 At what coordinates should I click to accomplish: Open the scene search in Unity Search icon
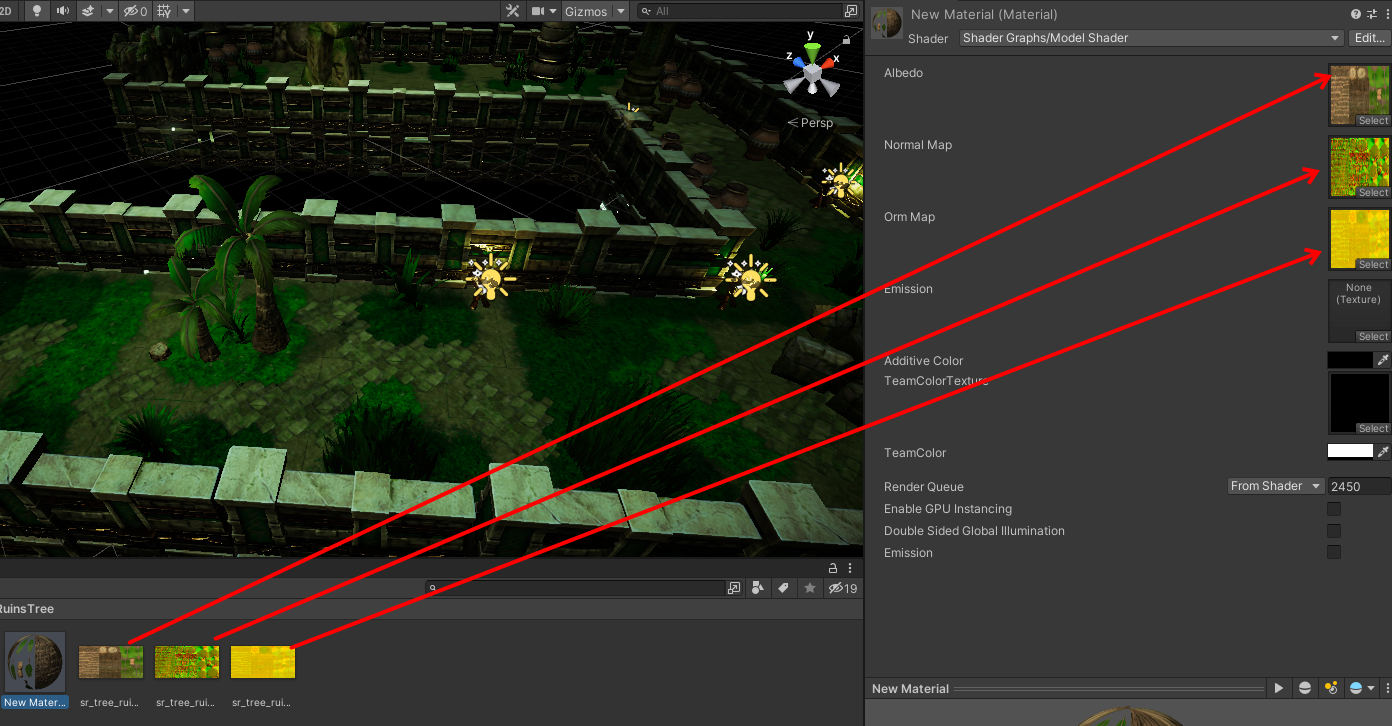[851, 11]
